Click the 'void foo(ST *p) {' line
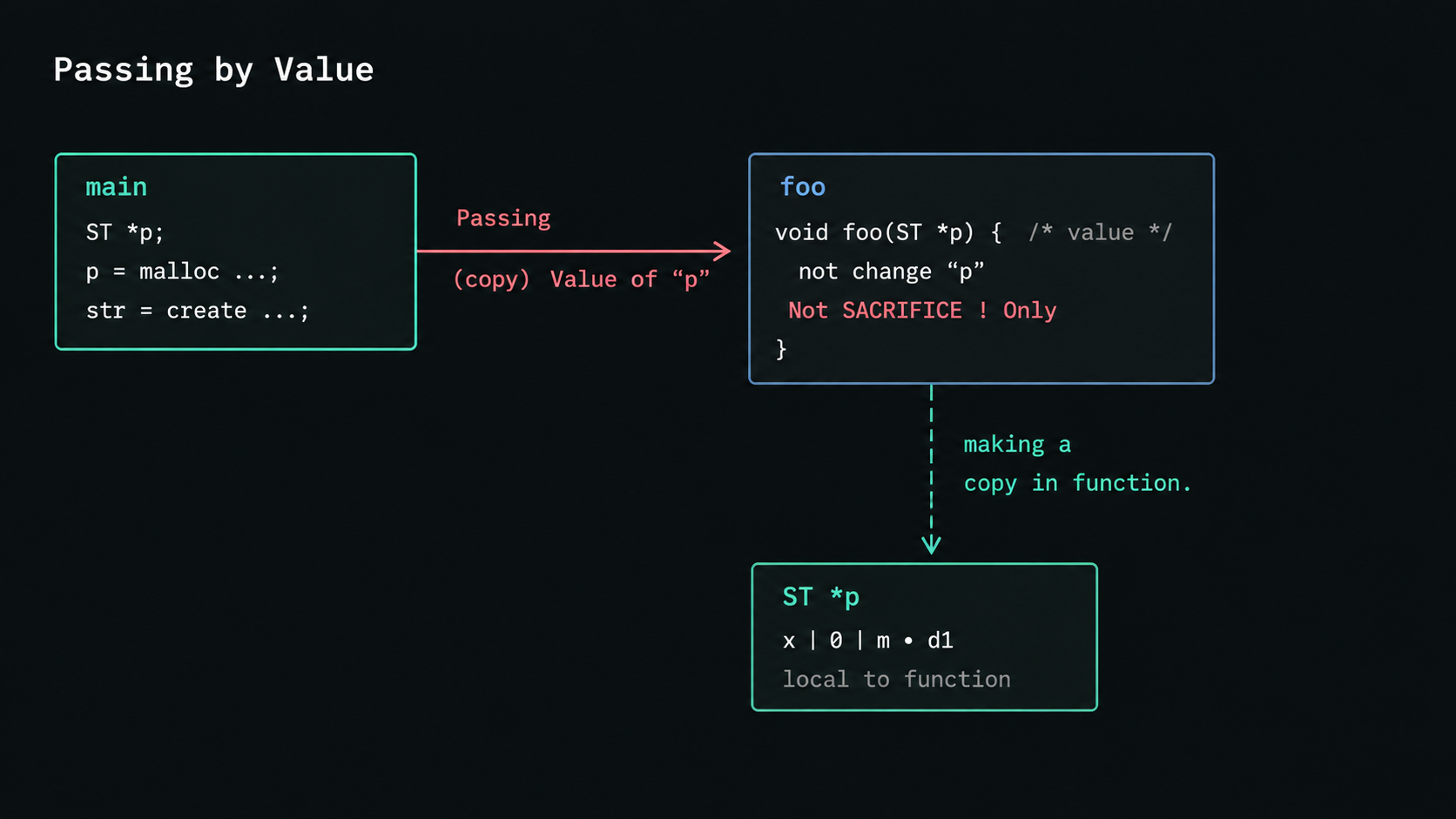This screenshot has height=819, width=1456. tap(888, 232)
